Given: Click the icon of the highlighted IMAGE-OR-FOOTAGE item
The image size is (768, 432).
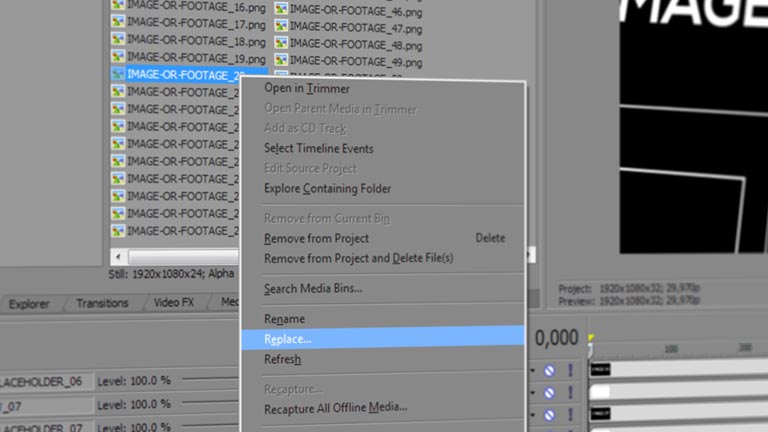Looking at the screenshot, I should pyautogui.click(x=118, y=74).
